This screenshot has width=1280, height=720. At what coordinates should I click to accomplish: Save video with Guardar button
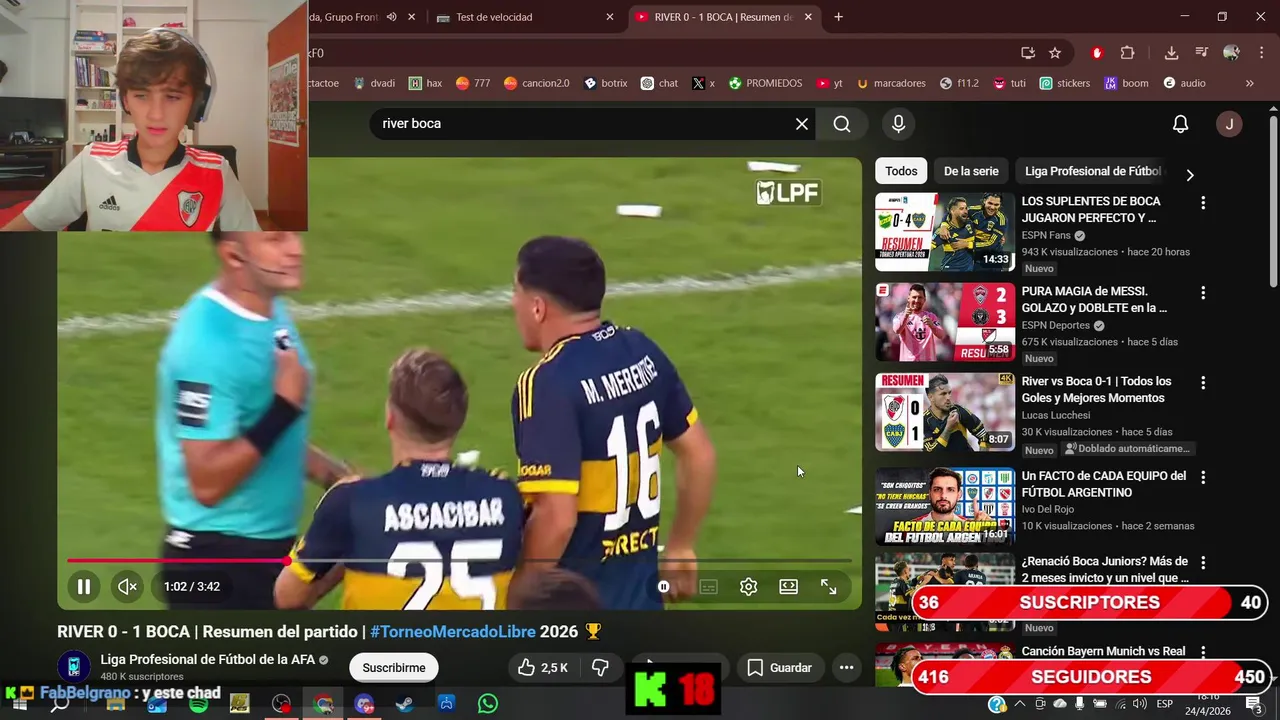[779, 668]
